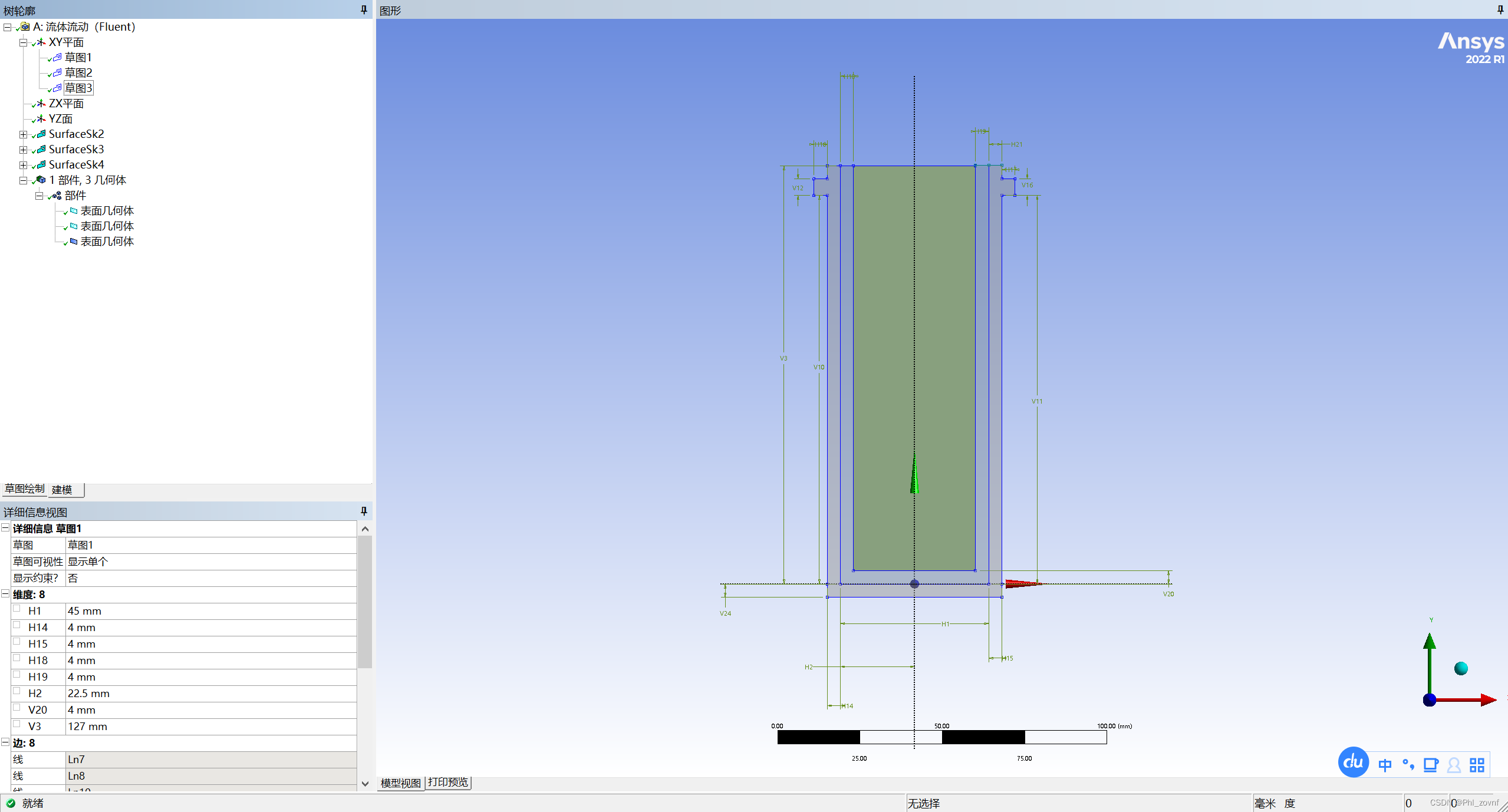Click the SurfaceSk2 feature icon

click(x=41, y=134)
